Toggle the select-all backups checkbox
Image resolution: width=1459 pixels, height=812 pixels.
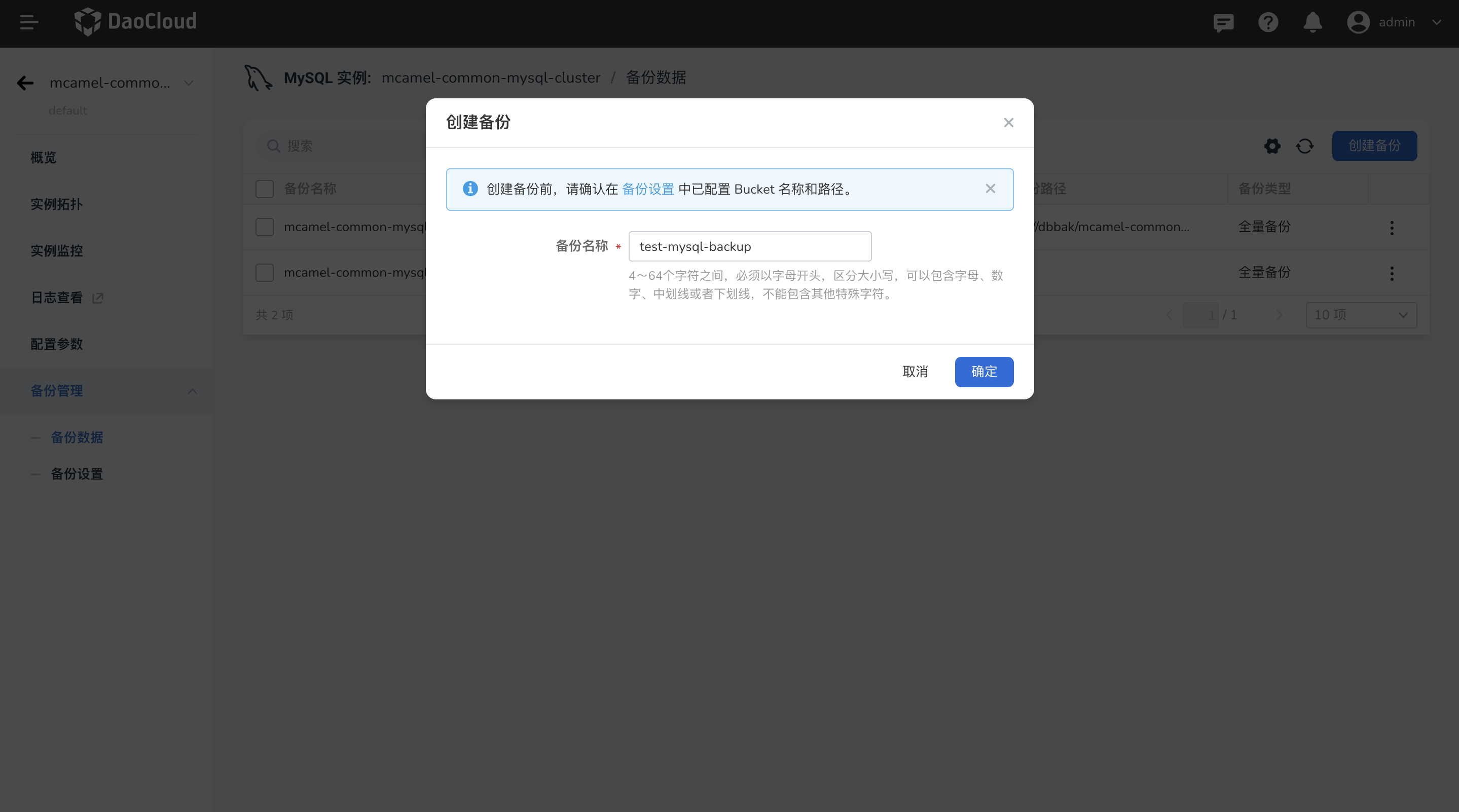click(x=264, y=189)
